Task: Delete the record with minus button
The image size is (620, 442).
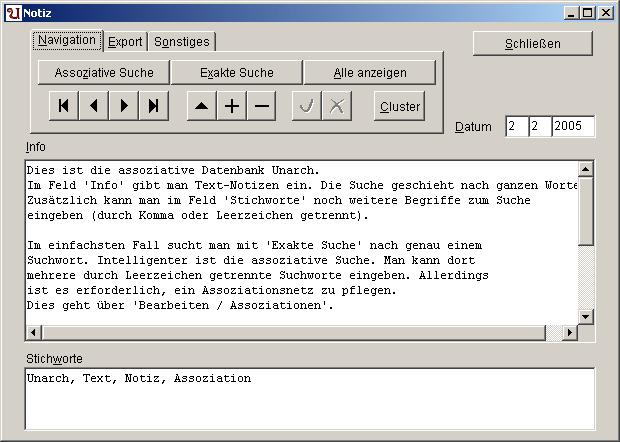Action: pos(262,106)
